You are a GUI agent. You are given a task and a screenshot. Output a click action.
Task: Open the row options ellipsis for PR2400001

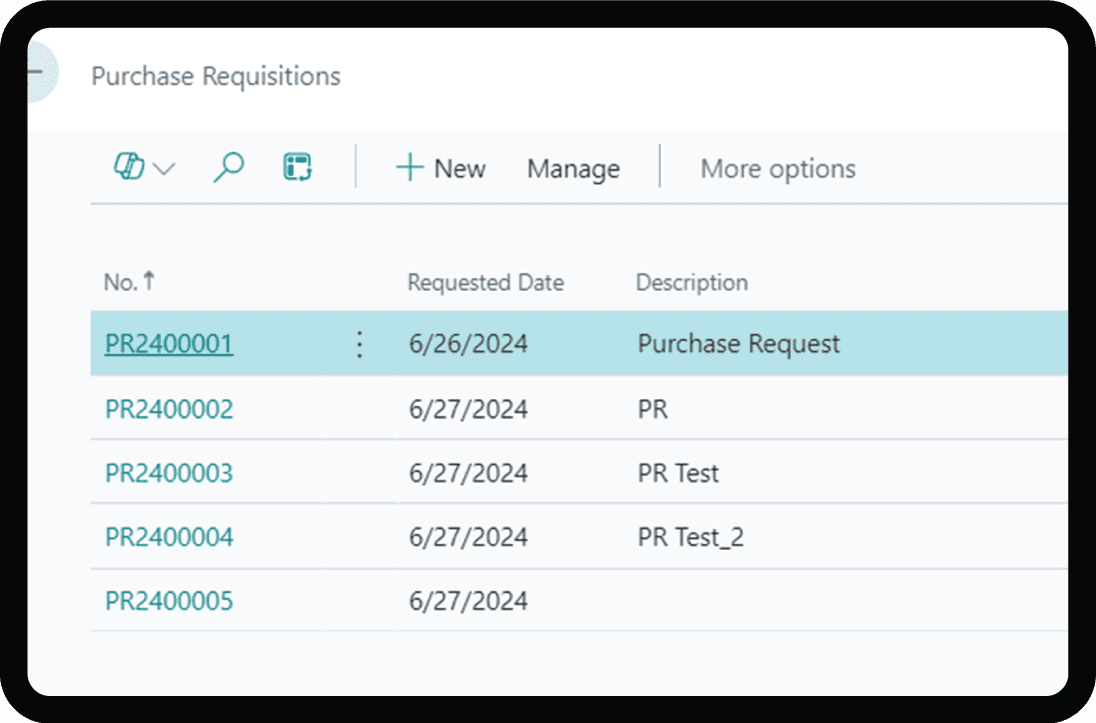[359, 344]
